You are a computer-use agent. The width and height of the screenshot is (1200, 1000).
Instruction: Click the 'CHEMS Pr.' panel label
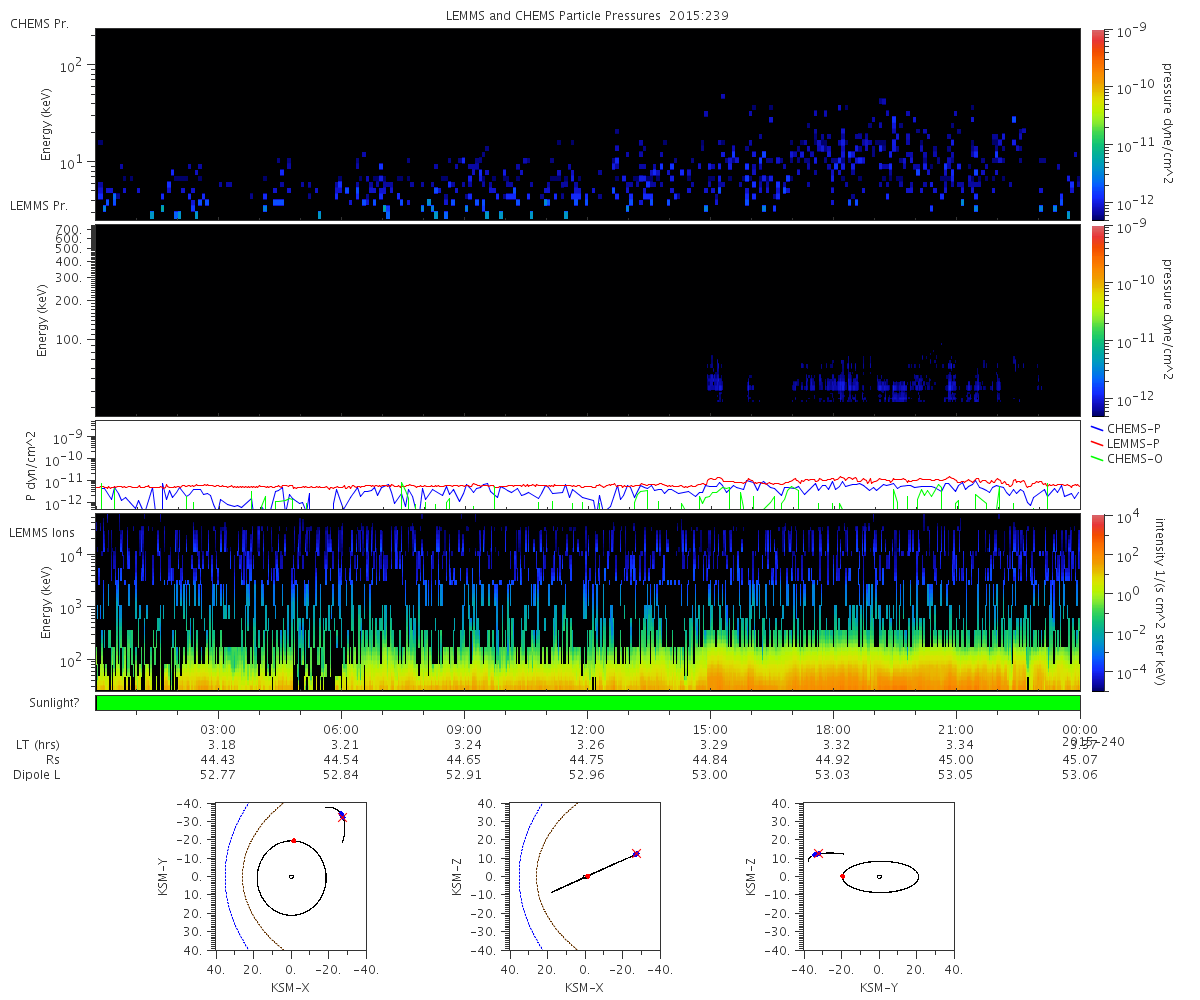(x=39, y=23)
